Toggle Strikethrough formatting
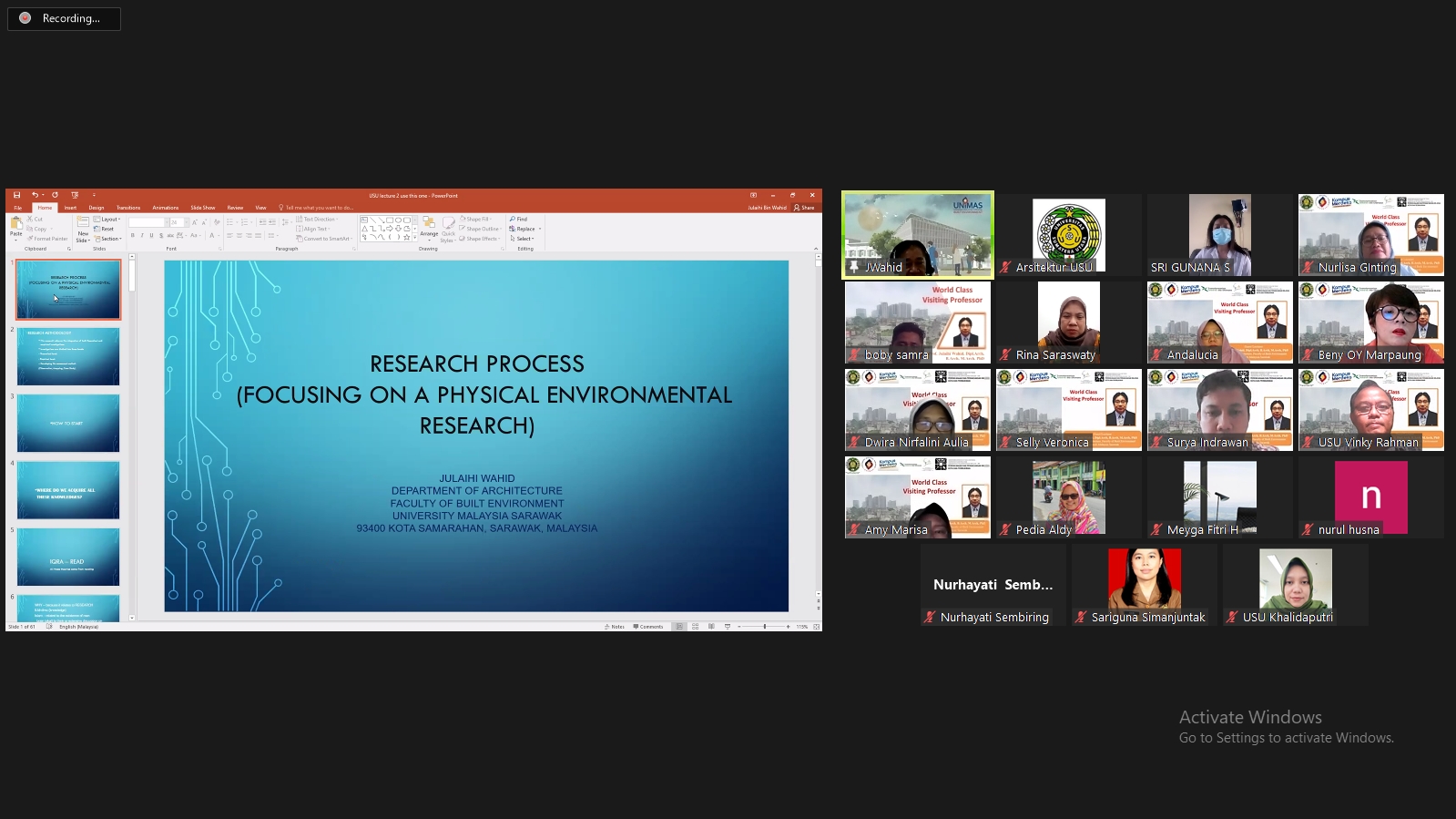The width and height of the screenshot is (1456, 819). click(170, 235)
